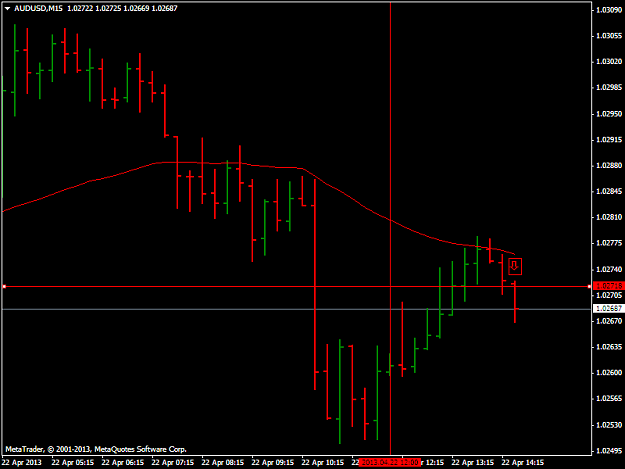The width and height of the screenshot is (625, 469).
Task: Click the 1.02565 price scale label
Action: tap(609, 399)
